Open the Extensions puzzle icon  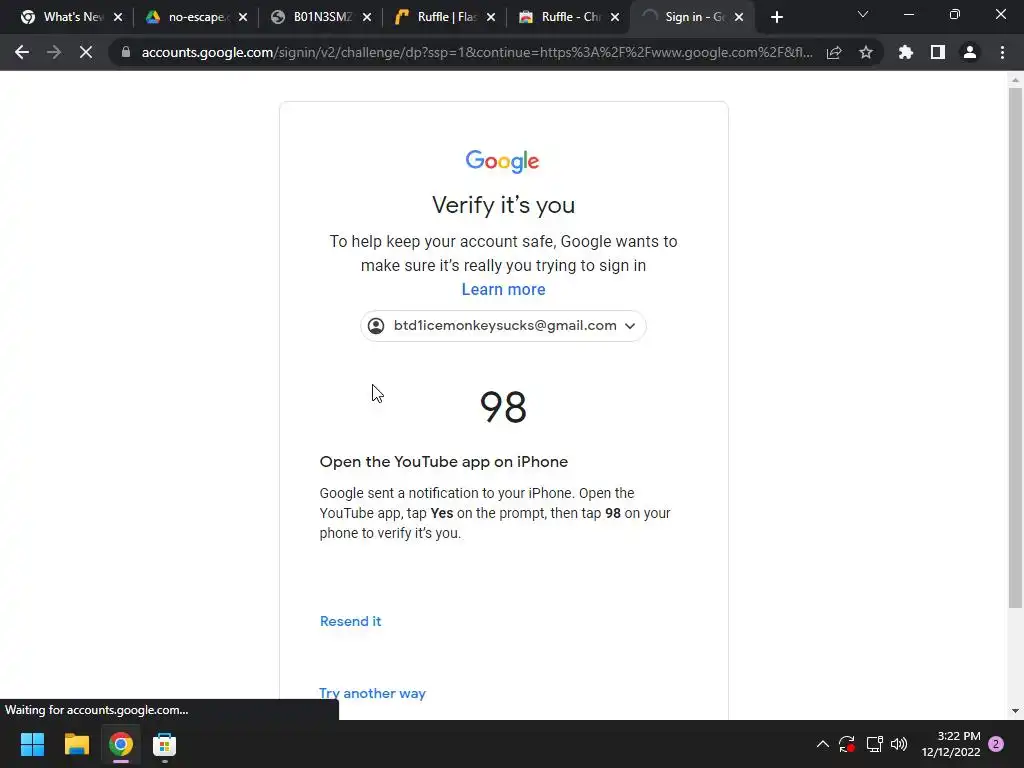[x=905, y=52]
